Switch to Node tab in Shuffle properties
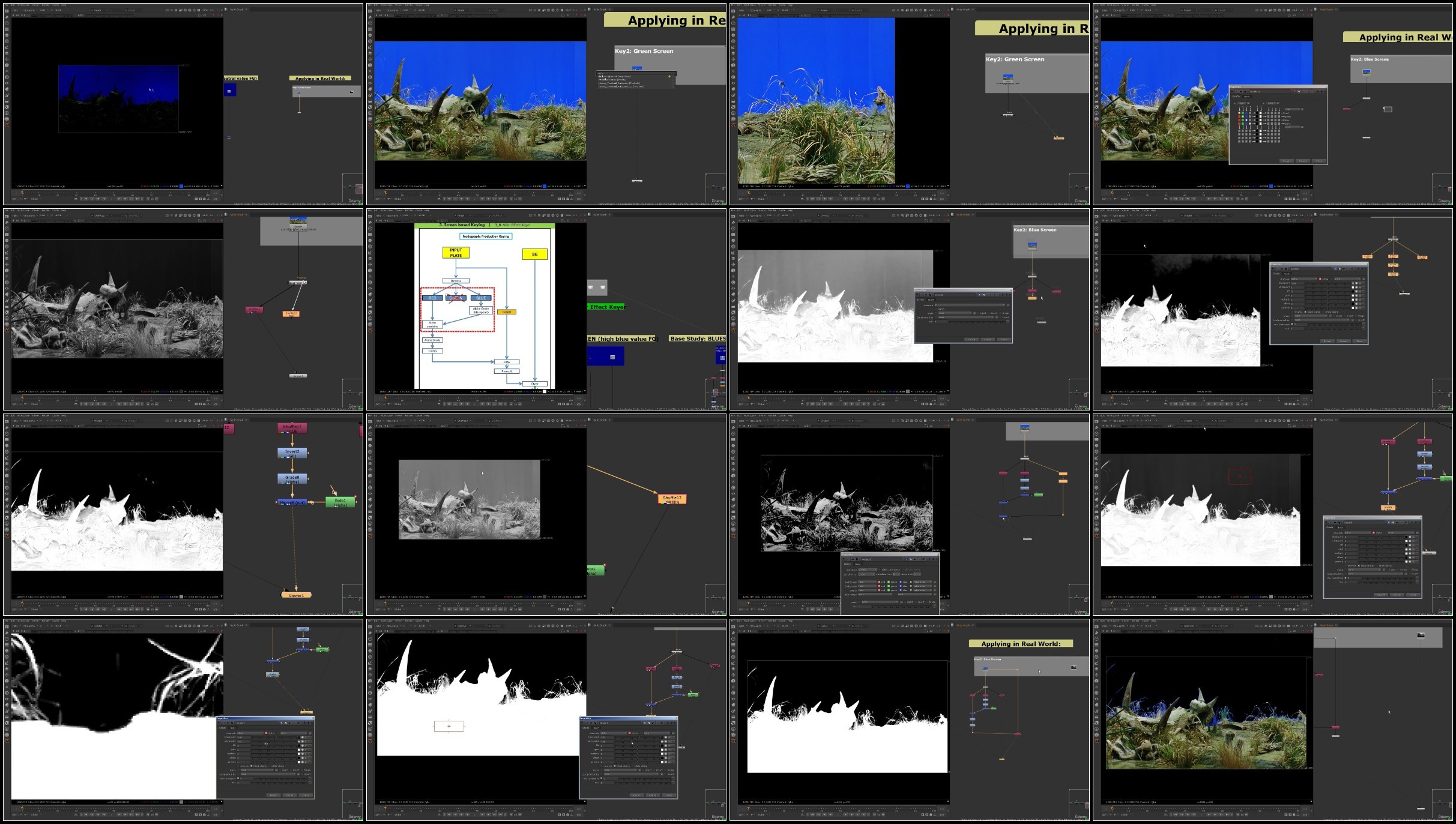The image size is (1456, 824). point(1247,97)
